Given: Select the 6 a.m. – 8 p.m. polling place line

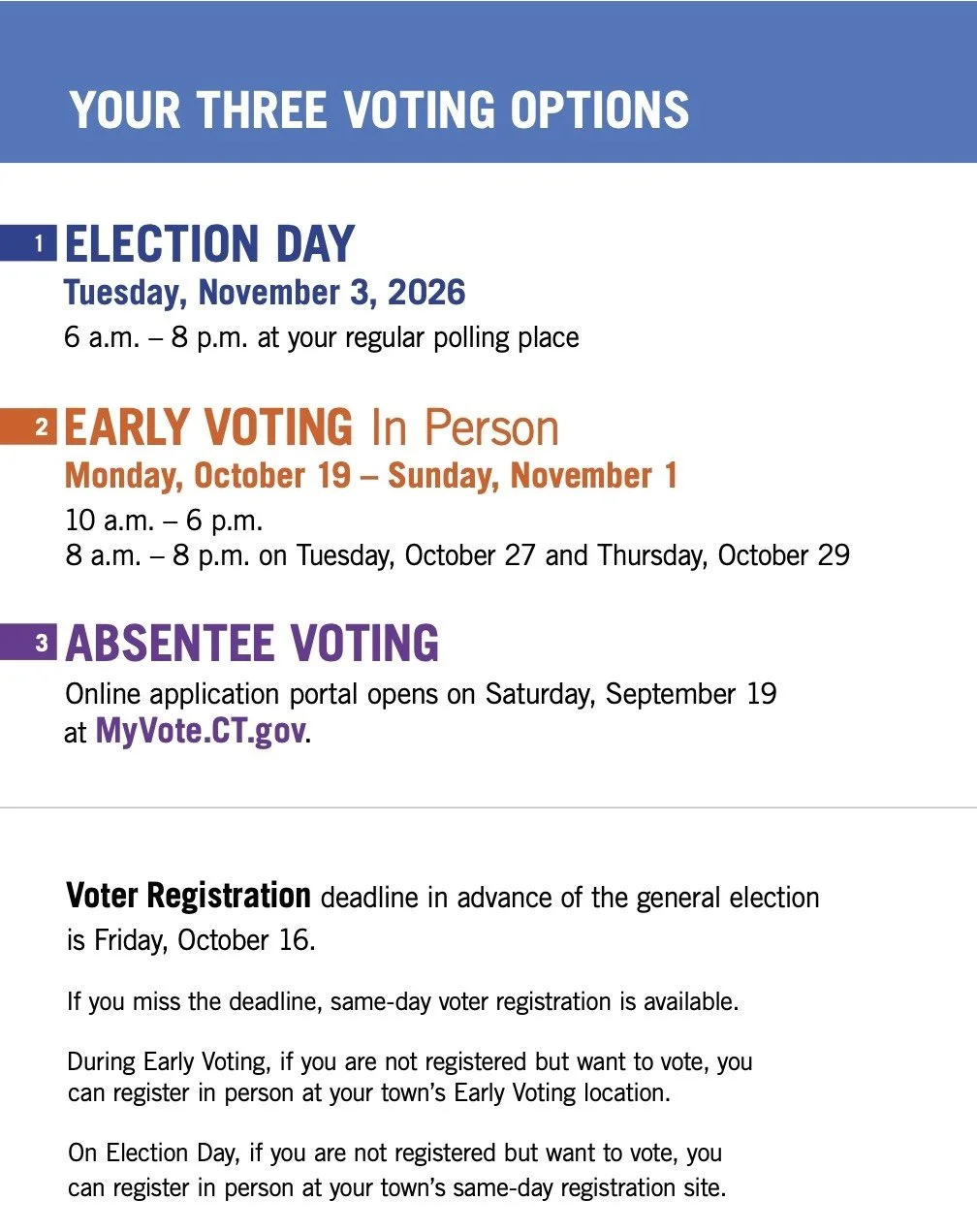Looking at the screenshot, I should tap(322, 337).
